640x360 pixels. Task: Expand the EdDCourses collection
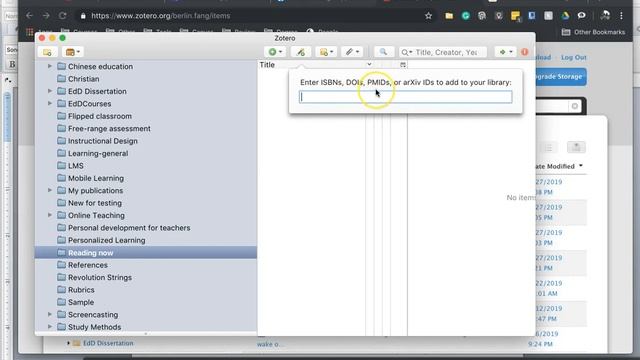50,103
